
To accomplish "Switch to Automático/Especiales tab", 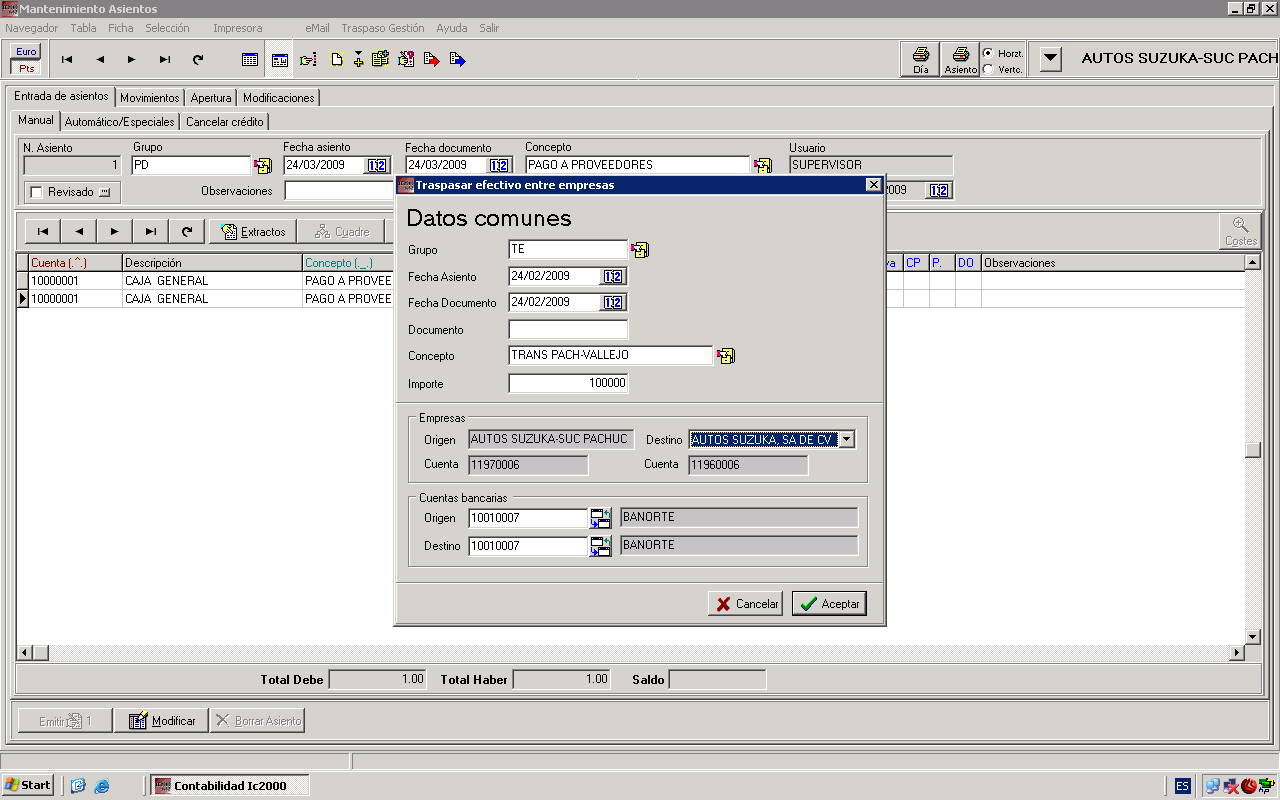I will tap(120, 122).
